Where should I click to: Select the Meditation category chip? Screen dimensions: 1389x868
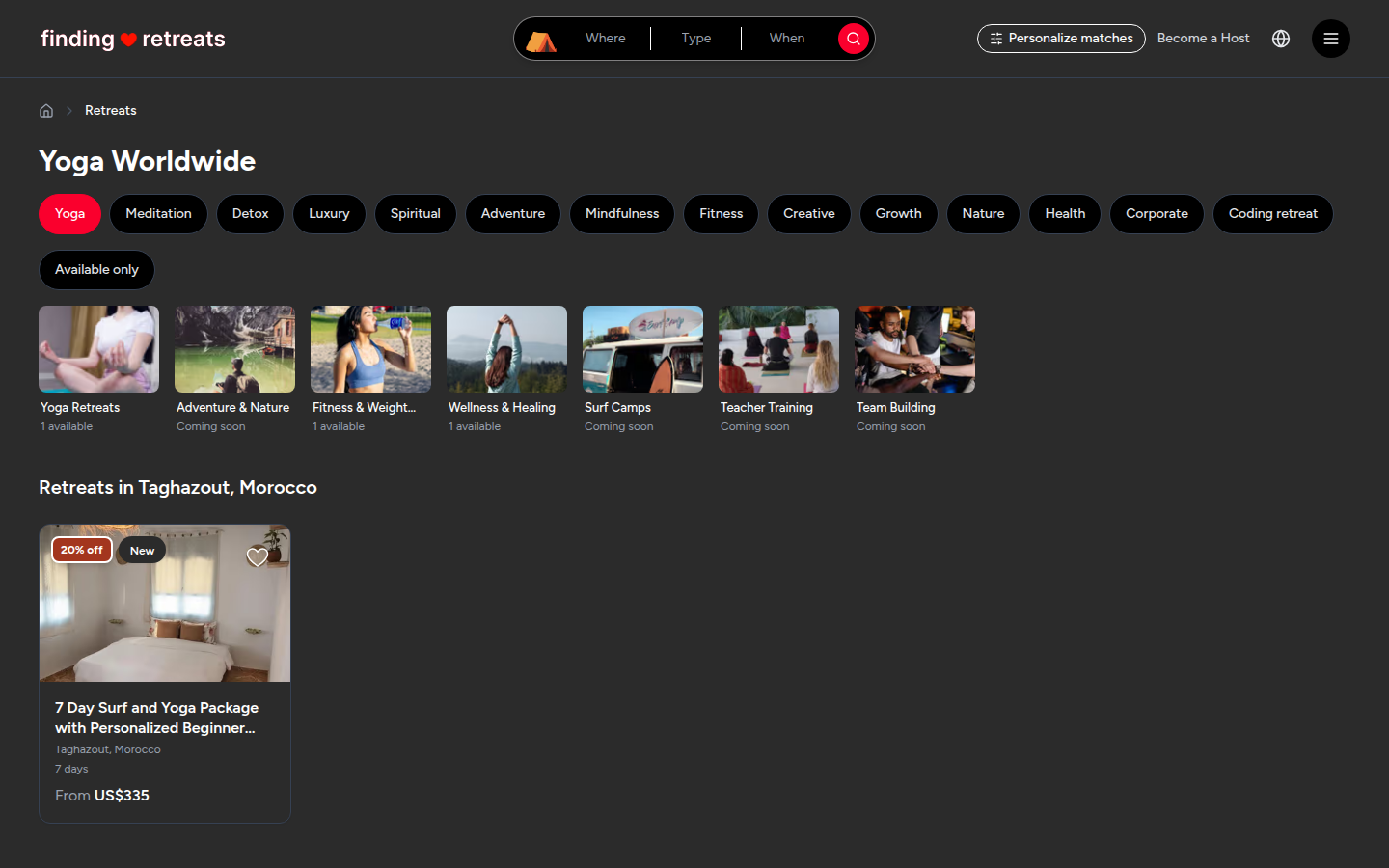(x=158, y=214)
